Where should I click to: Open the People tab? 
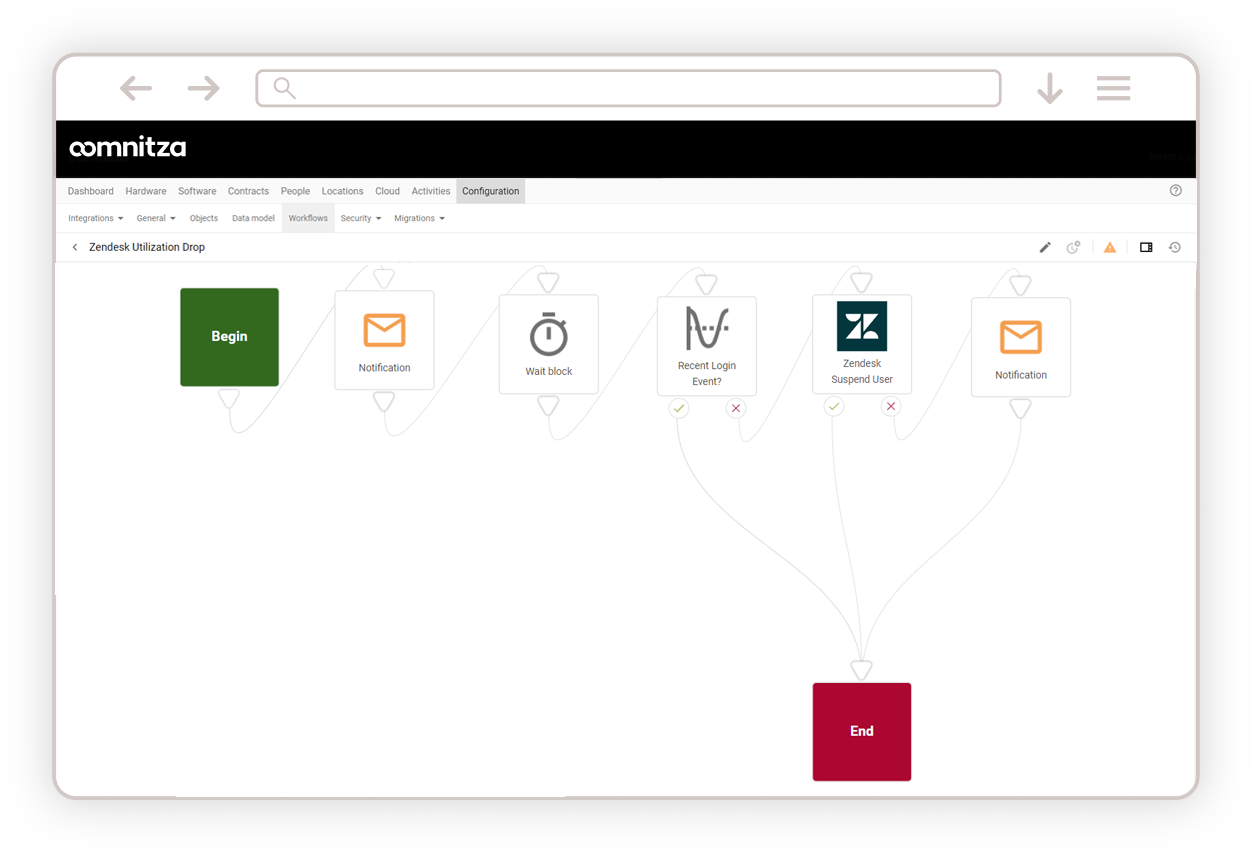pyautogui.click(x=295, y=191)
